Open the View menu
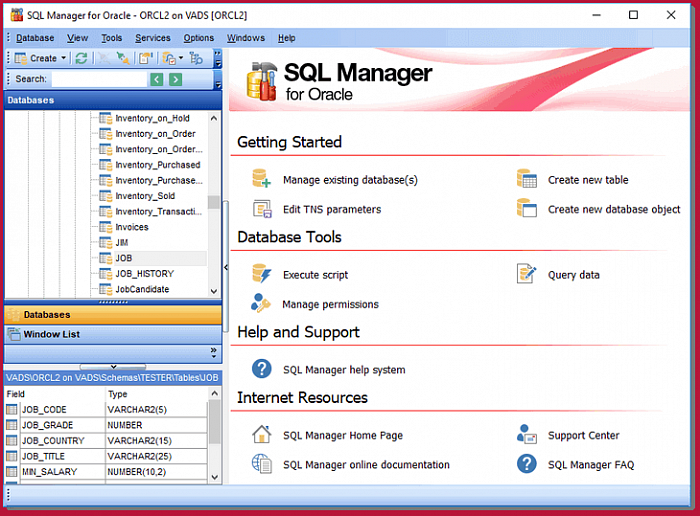Screen dimensions: 700x516 click(x=77, y=38)
